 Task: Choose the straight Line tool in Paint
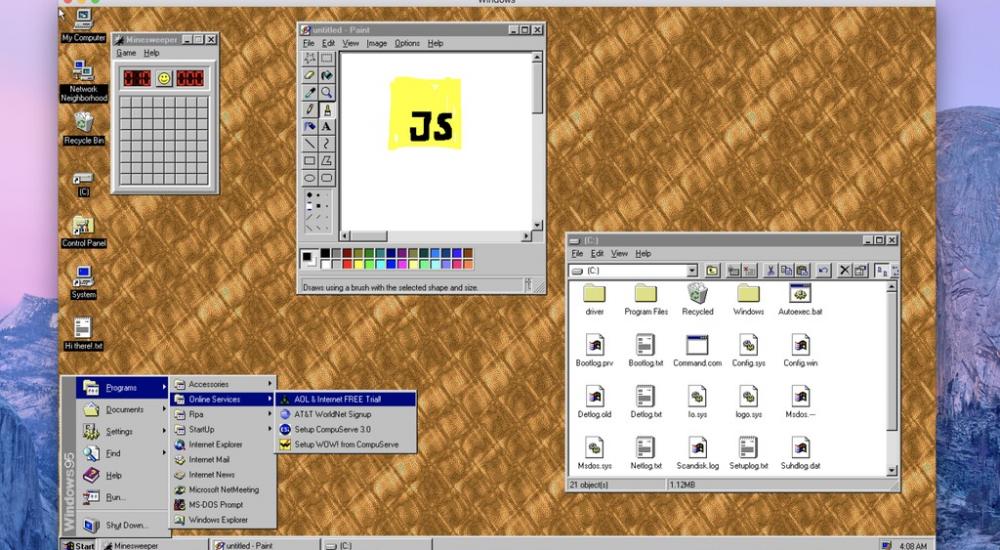pyautogui.click(x=309, y=144)
